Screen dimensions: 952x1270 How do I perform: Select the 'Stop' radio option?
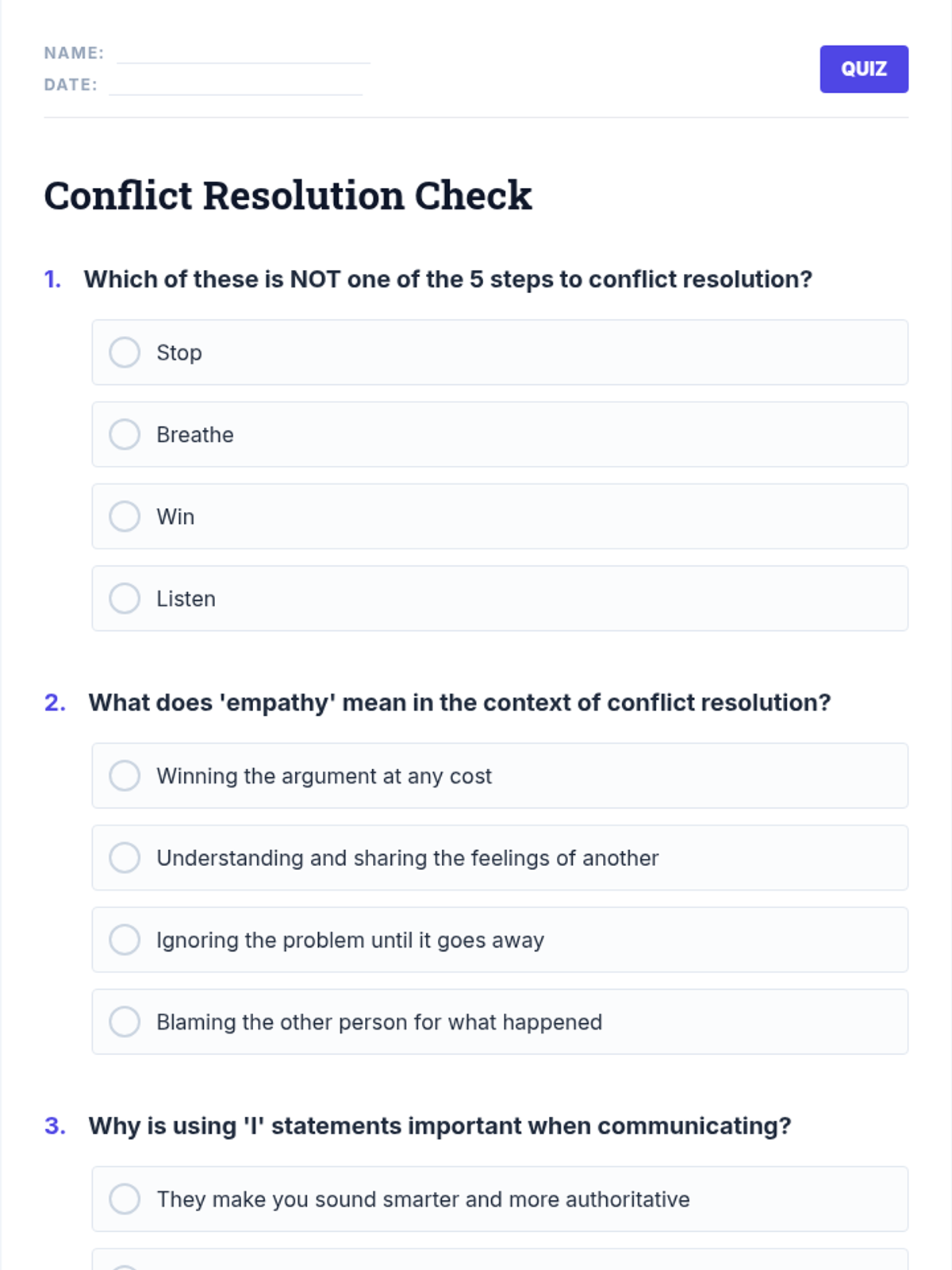tap(125, 352)
